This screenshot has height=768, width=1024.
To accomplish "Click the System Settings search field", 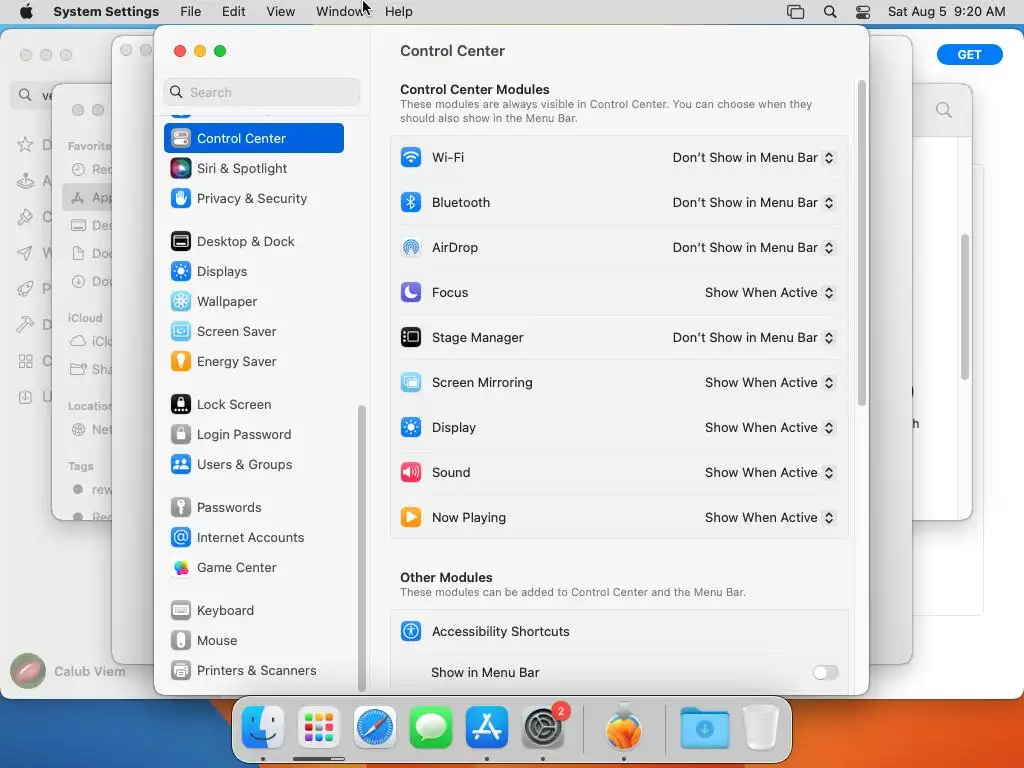I will 261,92.
